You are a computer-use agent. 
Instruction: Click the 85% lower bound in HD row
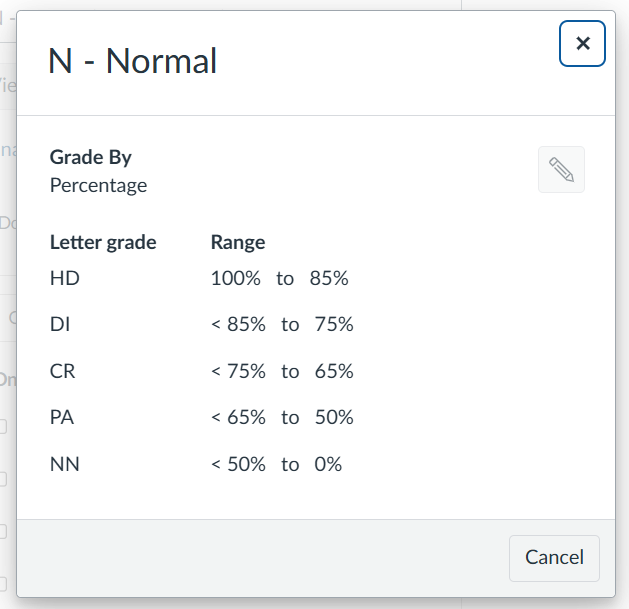coord(328,278)
